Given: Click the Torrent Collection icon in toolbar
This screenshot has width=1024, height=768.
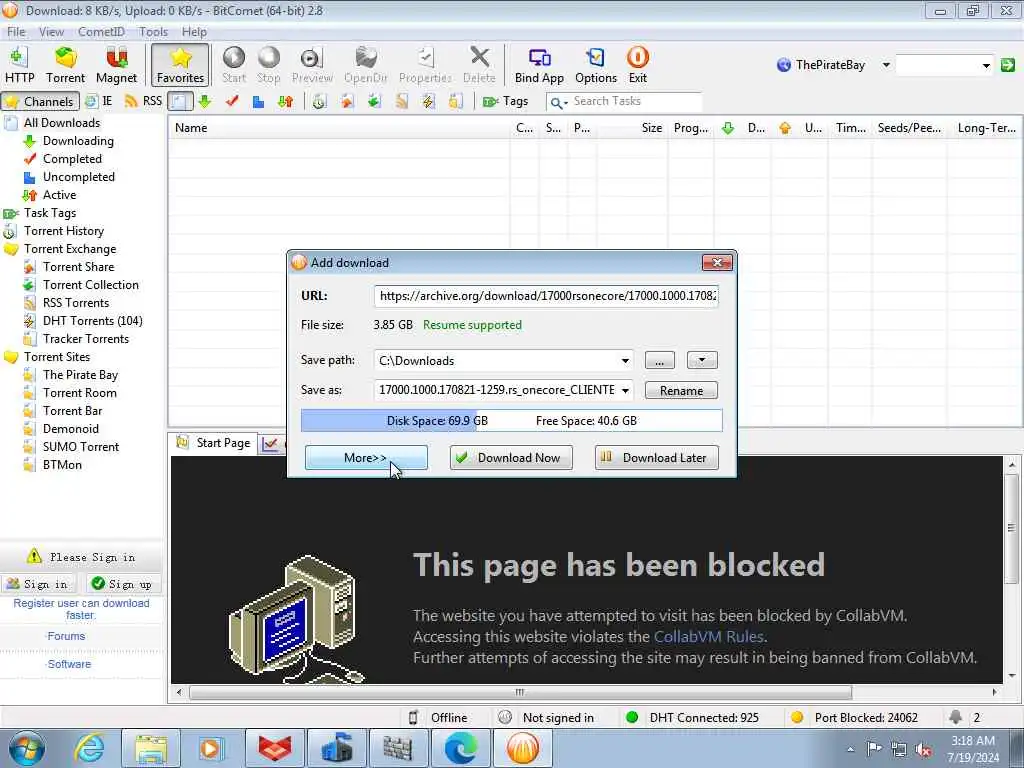Looking at the screenshot, I should coord(374,101).
